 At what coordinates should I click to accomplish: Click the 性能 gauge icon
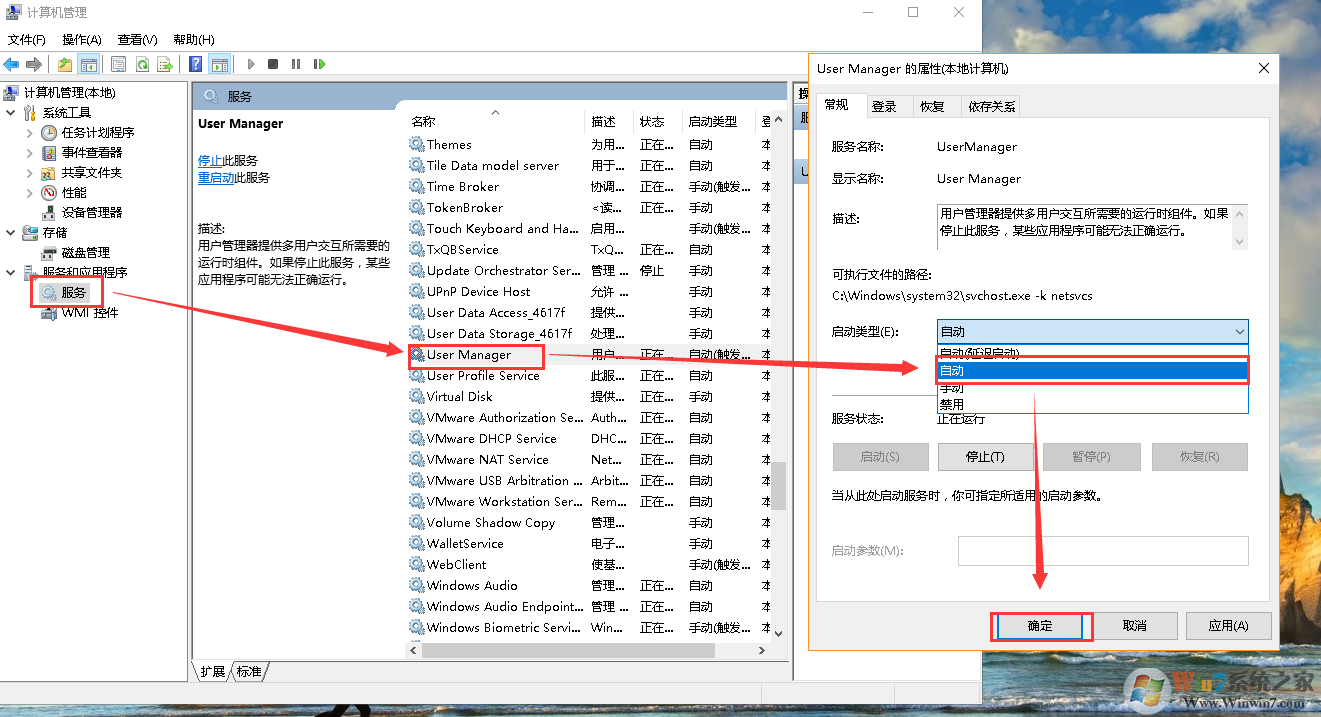coord(49,193)
